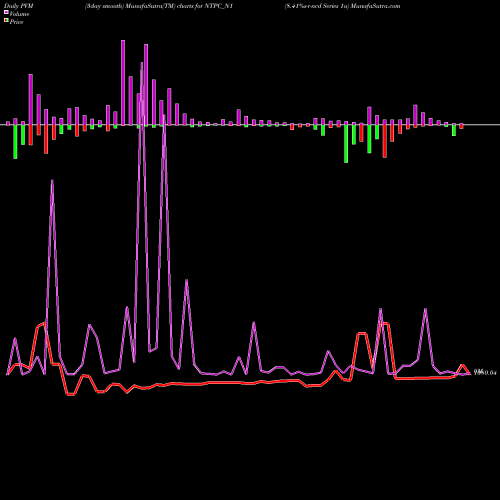This screenshot has height=500, width=500.
Task: Click the value label at right end of lines
Action: pos(485,372)
